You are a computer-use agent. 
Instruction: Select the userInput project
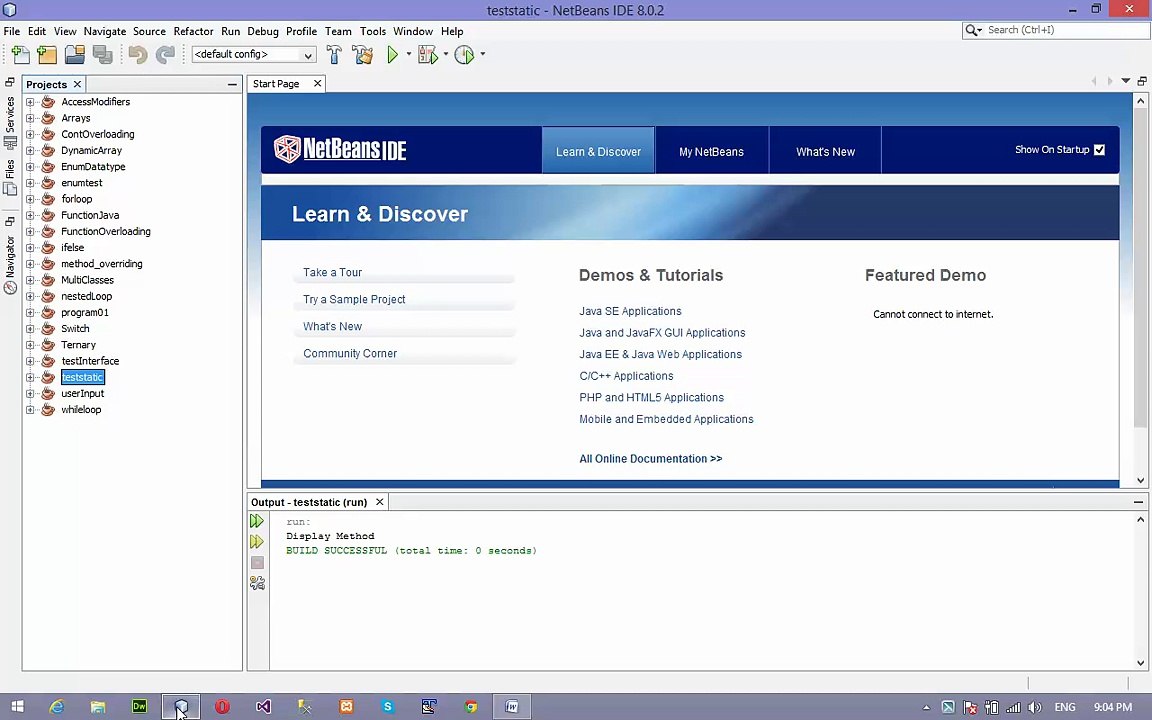[82, 394]
